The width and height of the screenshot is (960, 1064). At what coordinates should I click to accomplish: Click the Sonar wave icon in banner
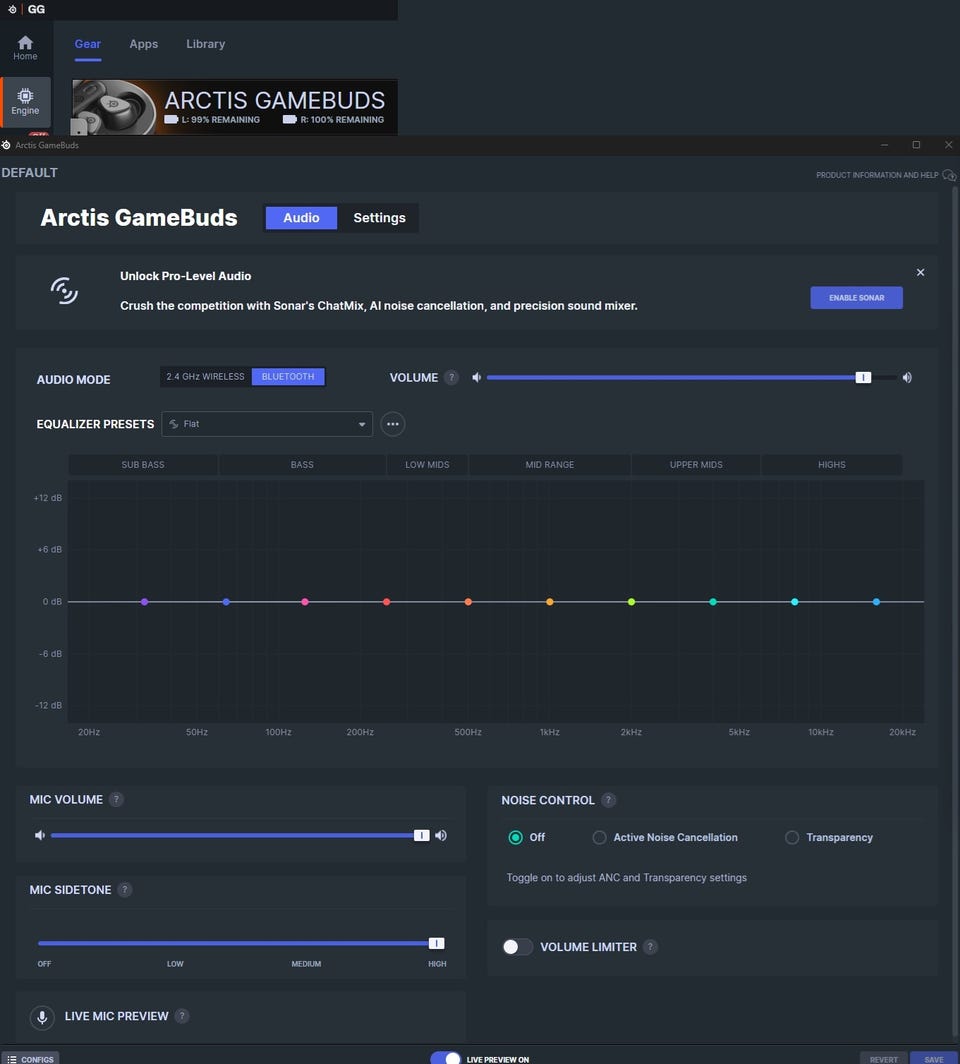pyautogui.click(x=64, y=291)
